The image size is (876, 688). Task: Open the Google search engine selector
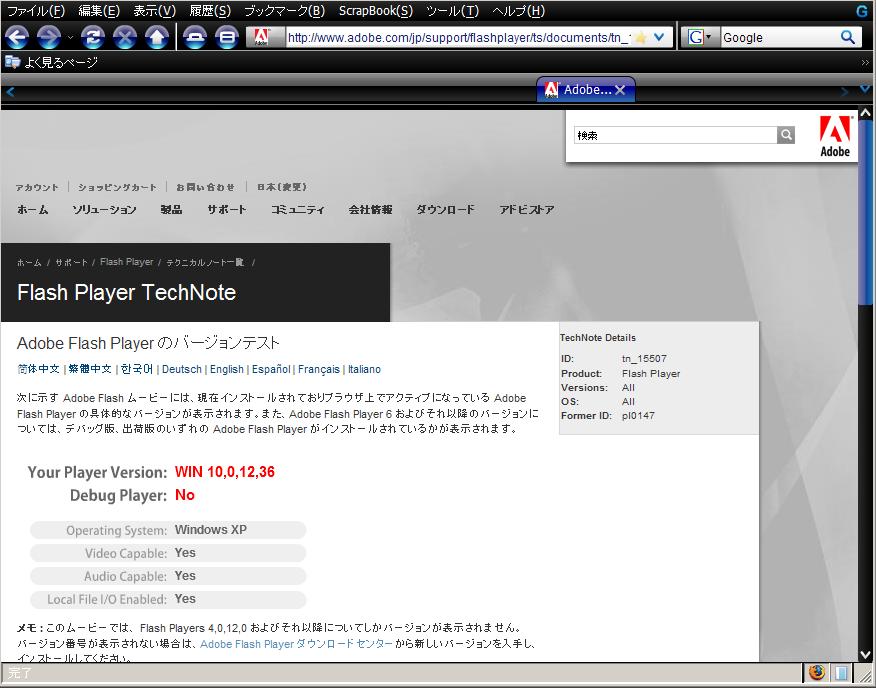point(699,37)
